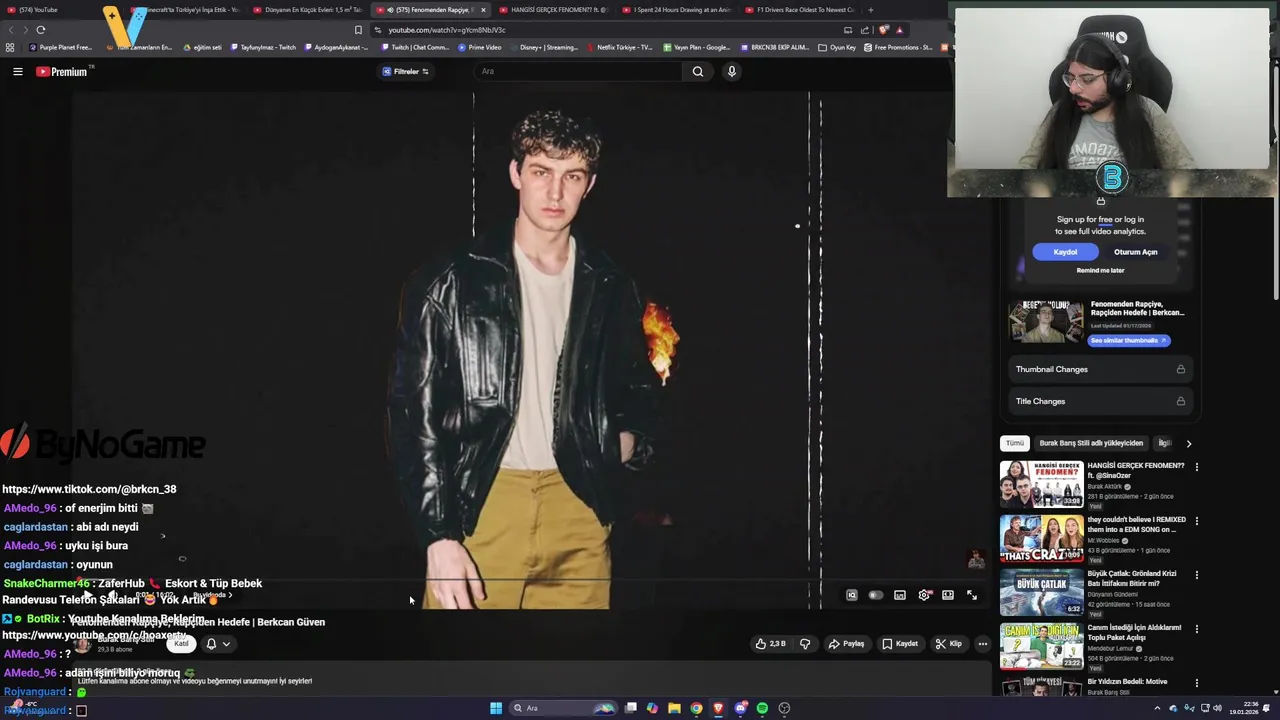Click See similar thumbnails button
1280x720 pixels.
pos(1129,340)
